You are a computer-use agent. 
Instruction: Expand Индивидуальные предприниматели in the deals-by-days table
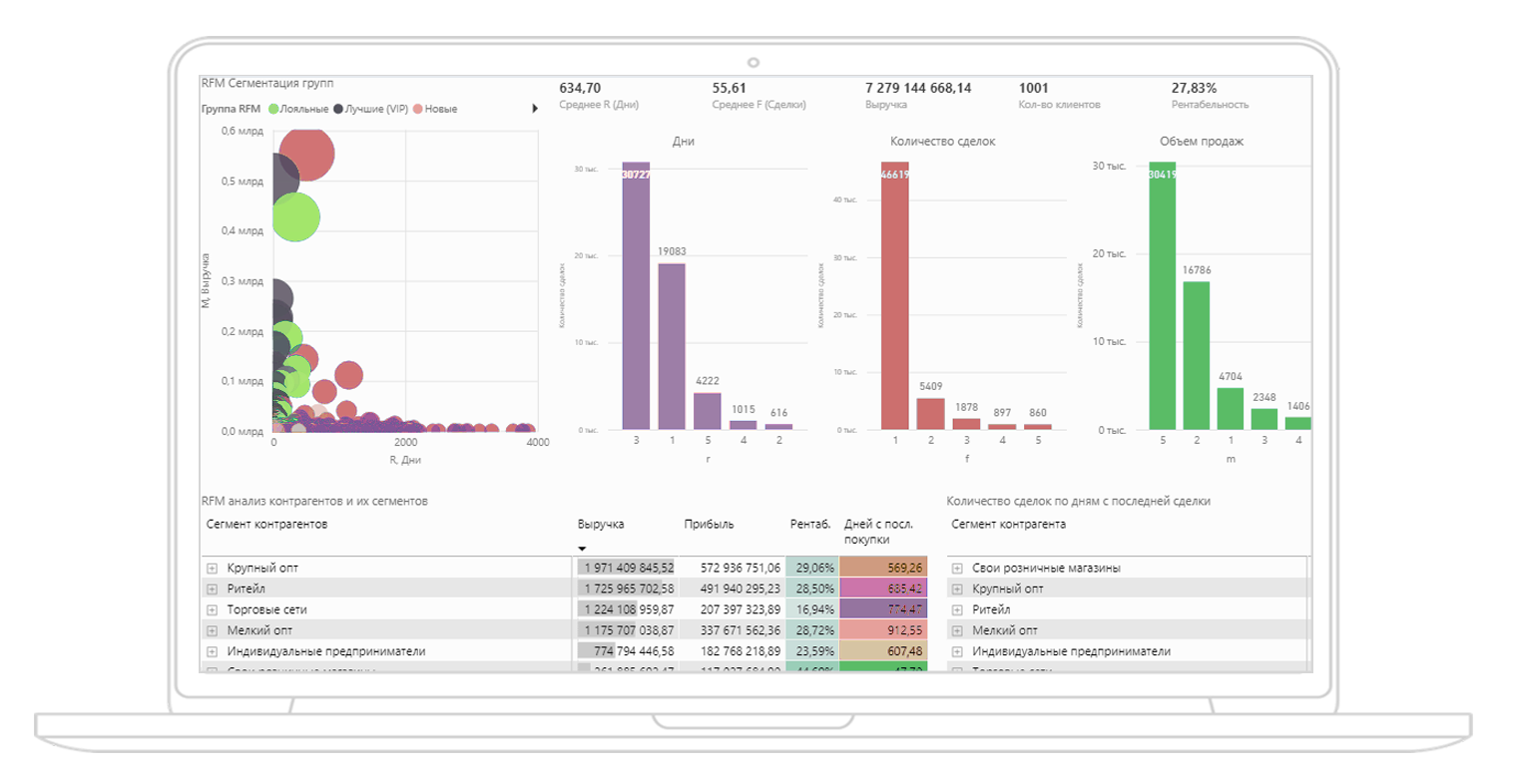click(957, 651)
